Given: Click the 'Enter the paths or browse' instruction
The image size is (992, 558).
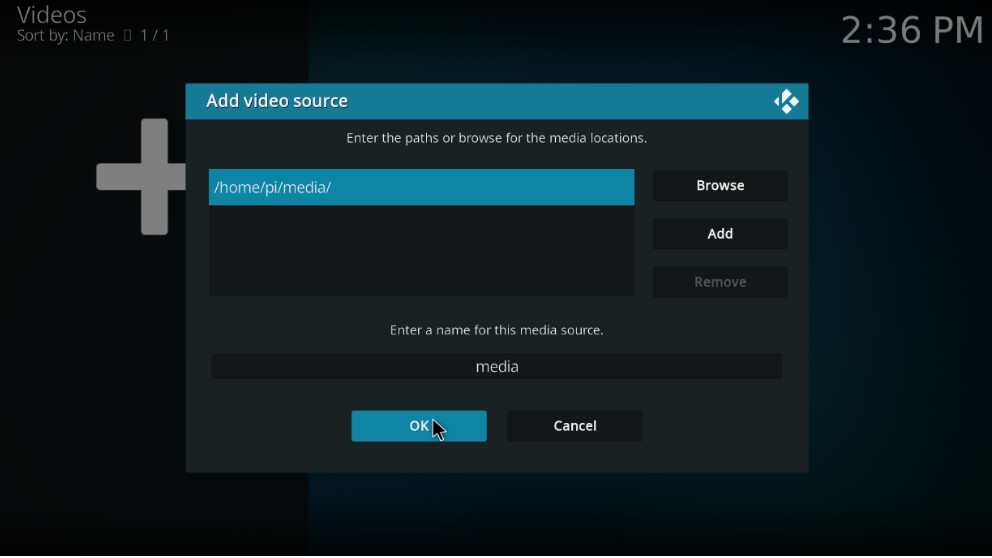Looking at the screenshot, I should (x=496, y=138).
